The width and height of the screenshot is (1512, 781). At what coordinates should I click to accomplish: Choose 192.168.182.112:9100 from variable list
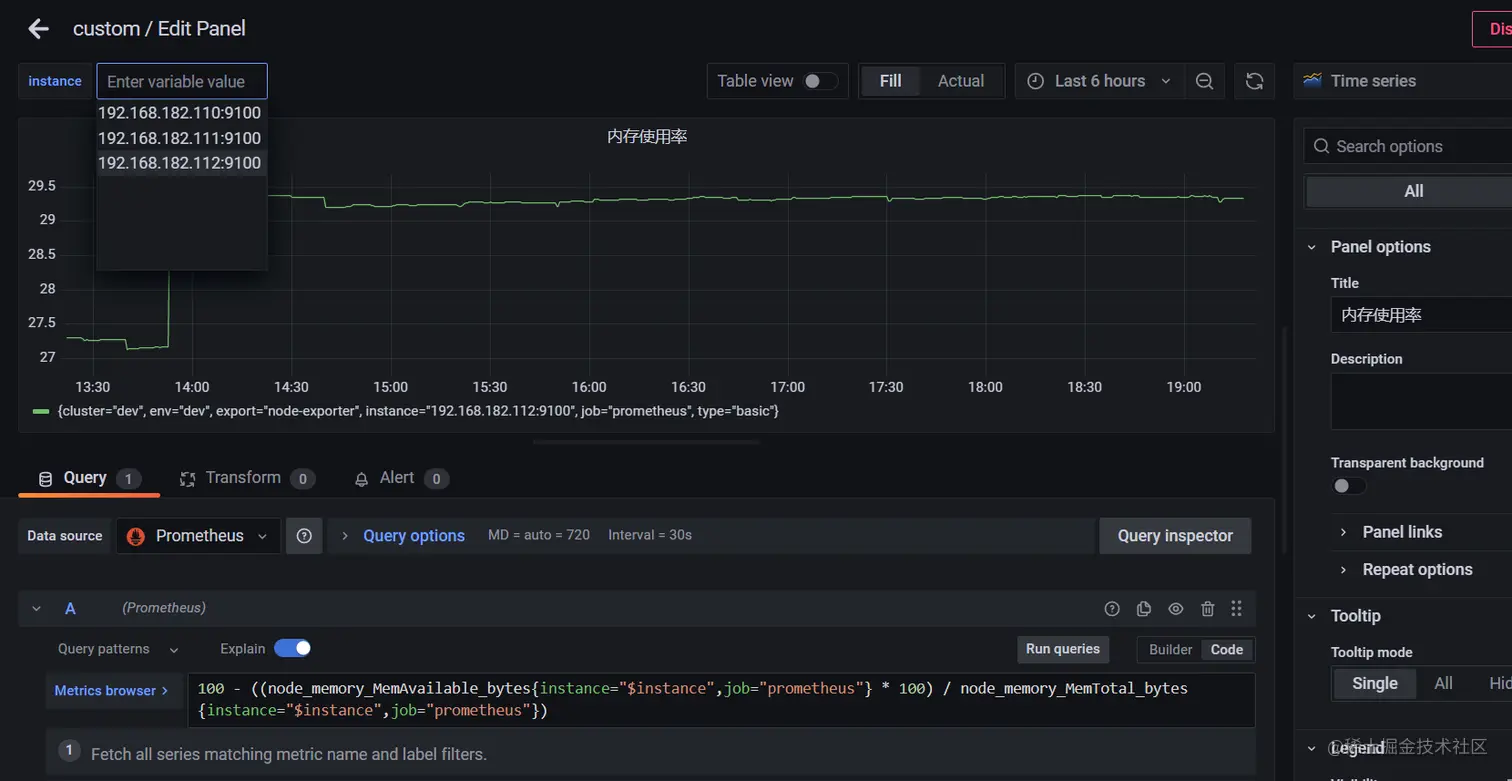pyautogui.click(x=180, y=163)
